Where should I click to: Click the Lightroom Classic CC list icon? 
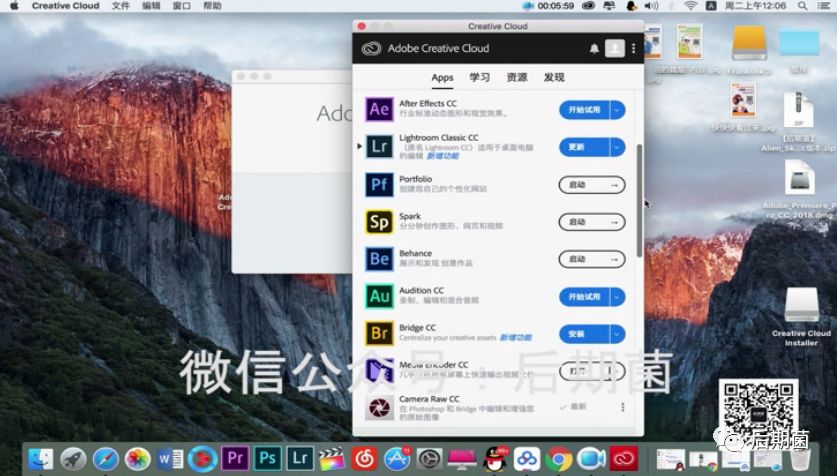tap(380, 146)
